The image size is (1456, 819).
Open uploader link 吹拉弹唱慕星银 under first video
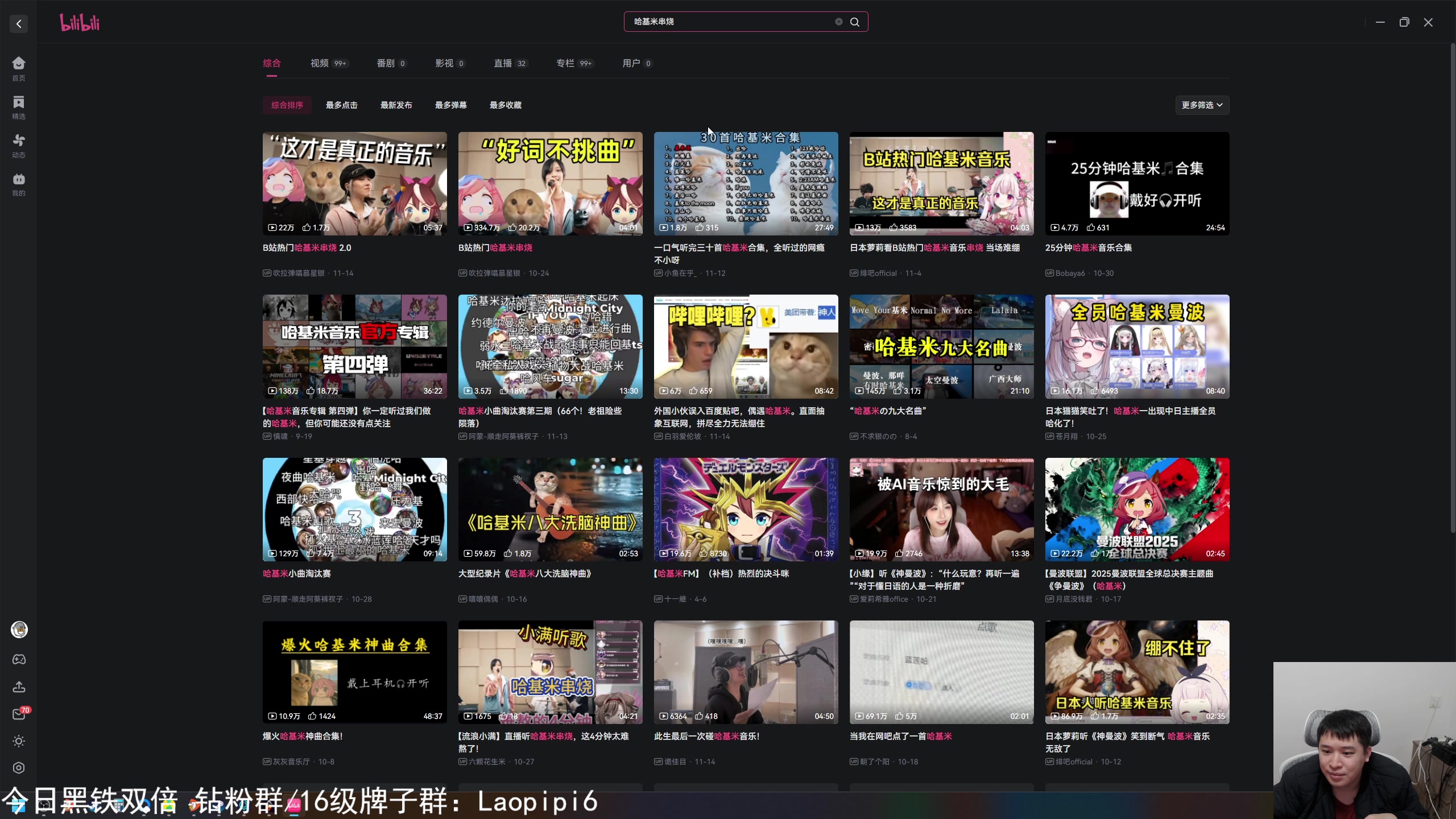point(299,273)
